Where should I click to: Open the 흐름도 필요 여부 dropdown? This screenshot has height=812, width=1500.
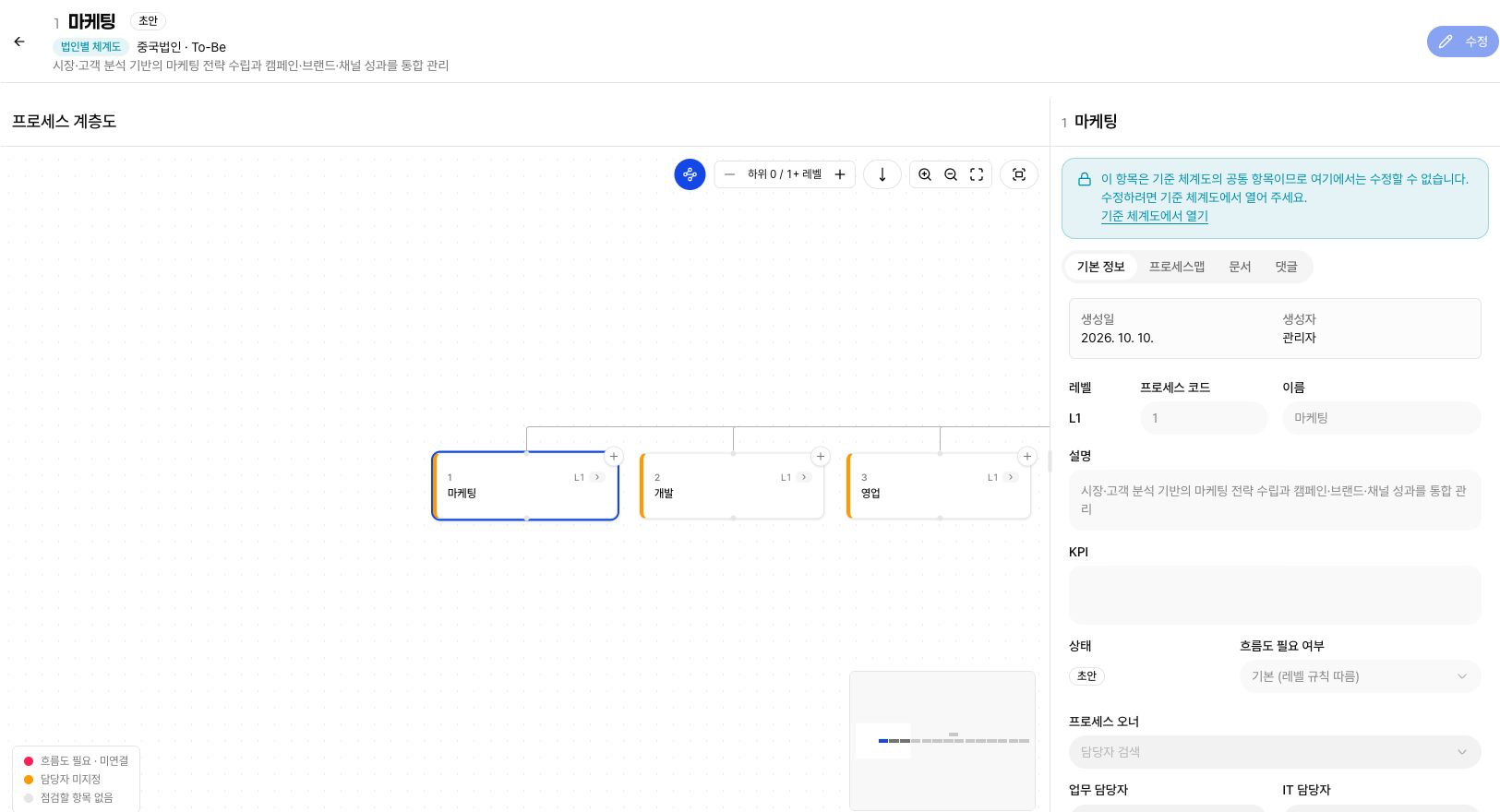[1360, 676]
